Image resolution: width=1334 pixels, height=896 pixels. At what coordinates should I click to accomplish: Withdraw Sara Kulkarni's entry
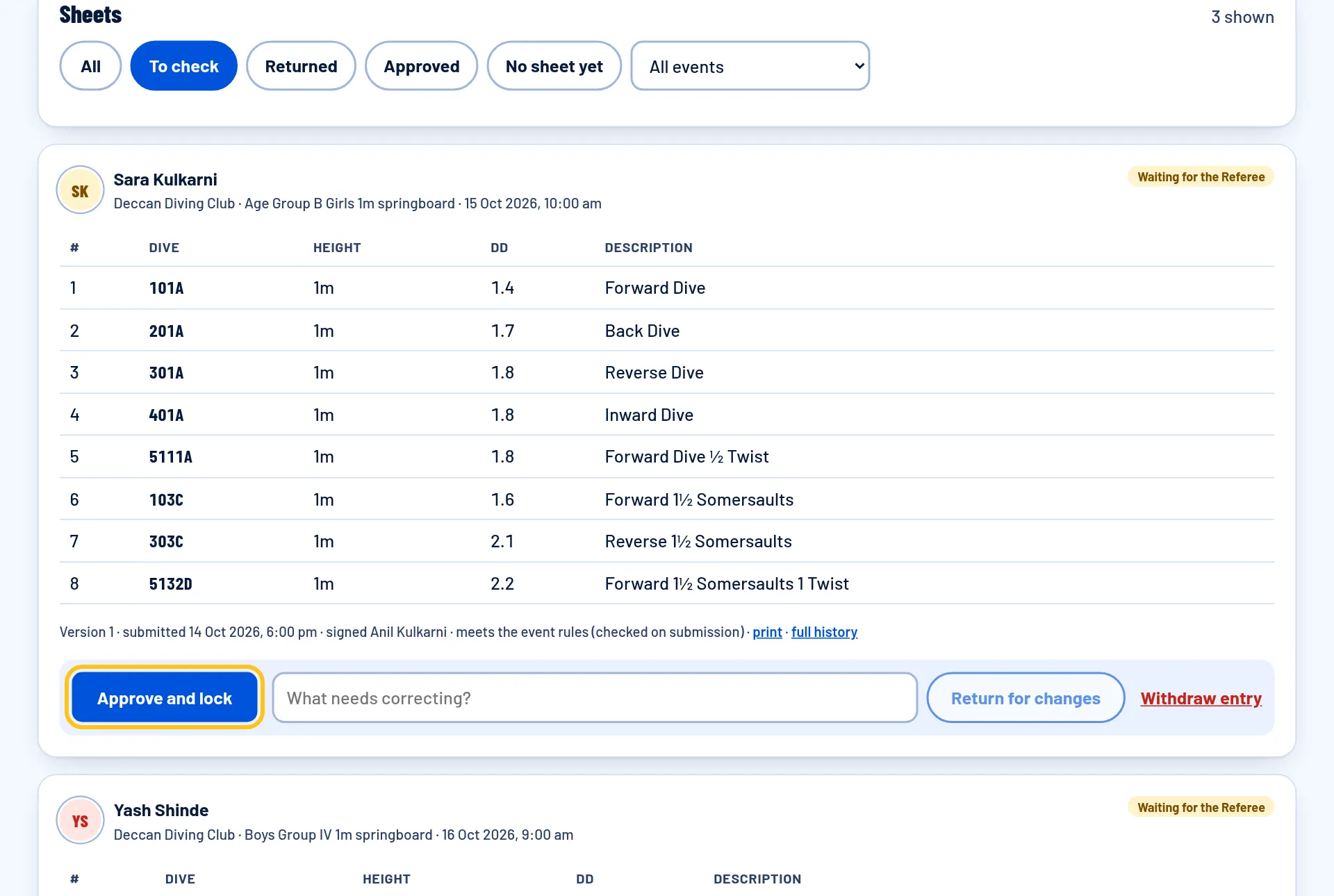click(1201, 698)
